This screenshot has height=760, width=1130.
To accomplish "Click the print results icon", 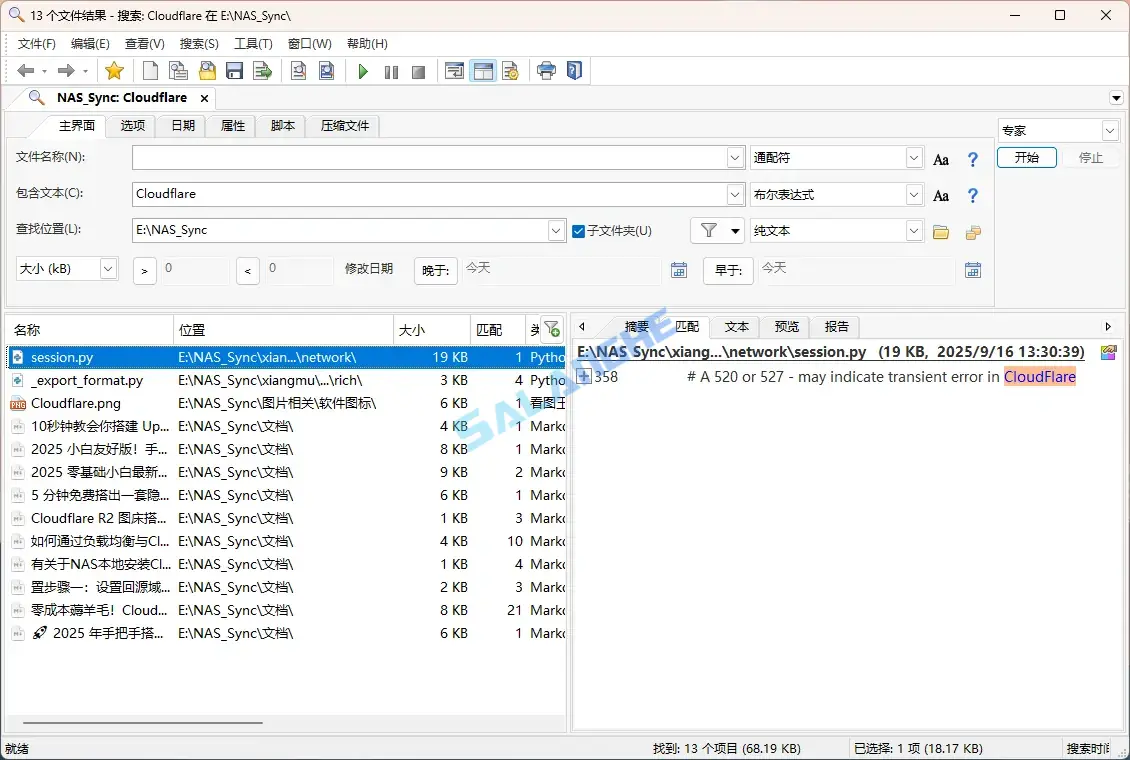I will [x=547, y=70].
